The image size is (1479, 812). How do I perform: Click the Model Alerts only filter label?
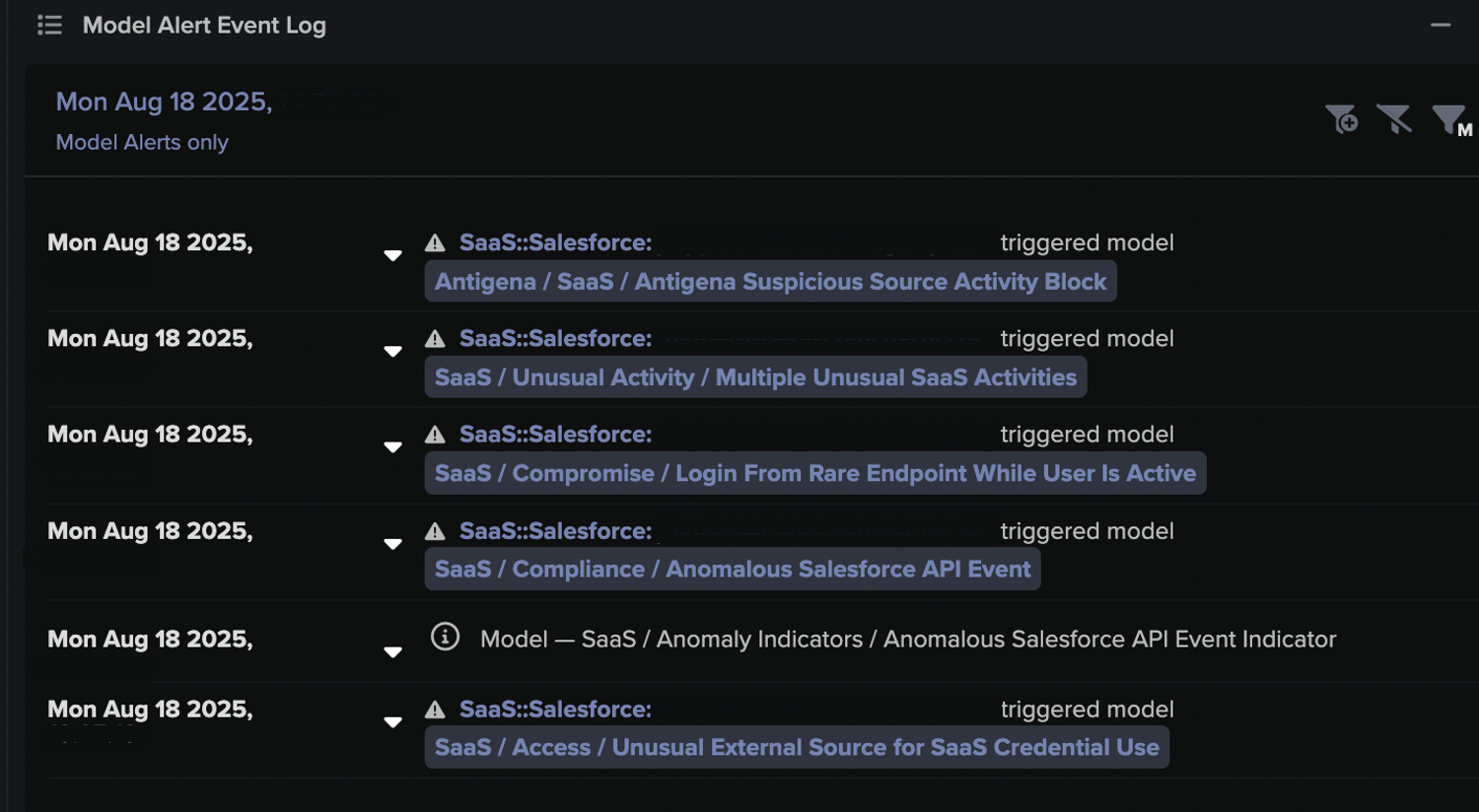tap(142, 142)
